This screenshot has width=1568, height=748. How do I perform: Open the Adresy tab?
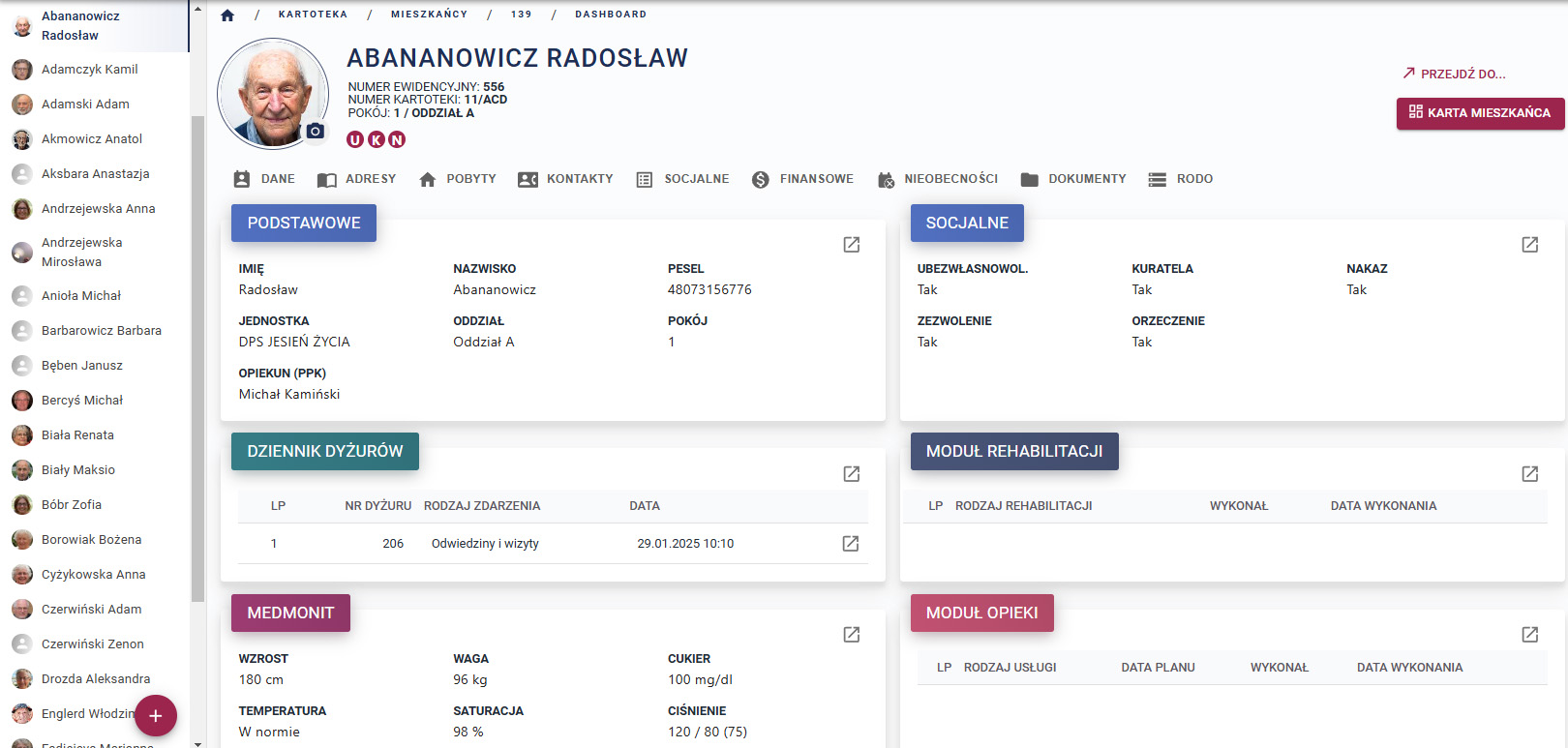(357, 179)
